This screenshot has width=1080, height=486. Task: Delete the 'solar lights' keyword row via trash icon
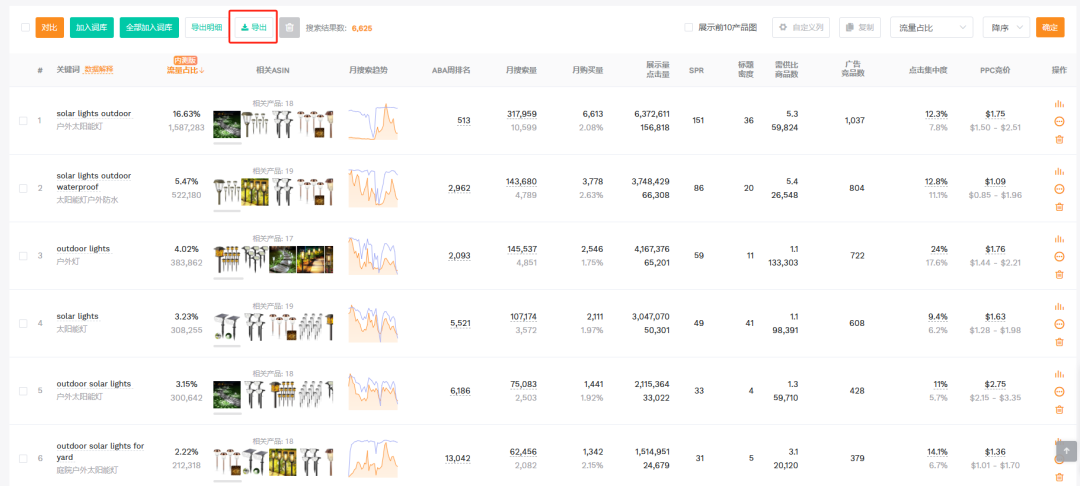click(x=1059, y=342)
